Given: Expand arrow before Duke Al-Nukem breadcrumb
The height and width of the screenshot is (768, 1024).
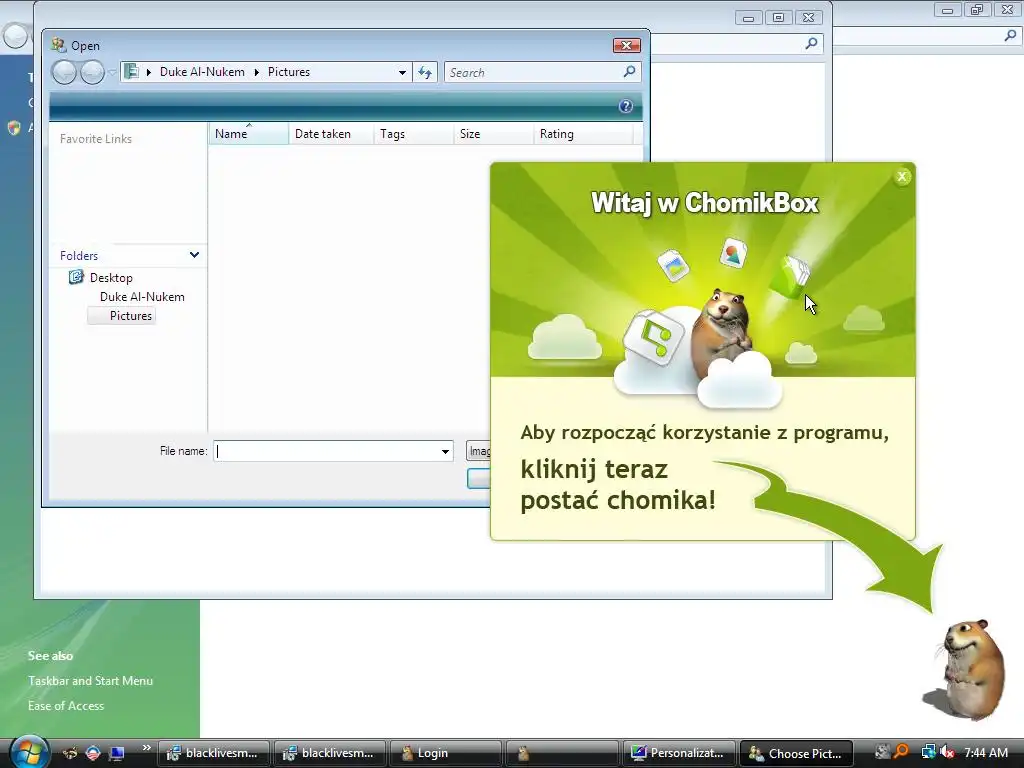Looking at the screenshot, I should 149,72.
